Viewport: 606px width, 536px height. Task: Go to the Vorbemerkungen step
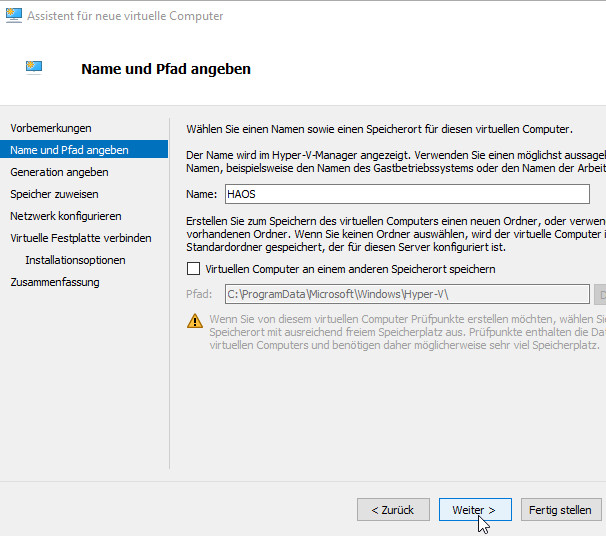(51, 128)
